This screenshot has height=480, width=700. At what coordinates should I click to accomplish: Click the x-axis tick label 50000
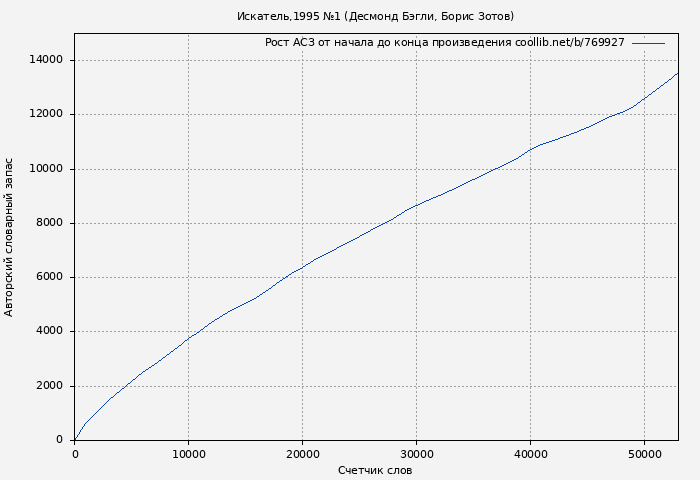coord(644,454)
